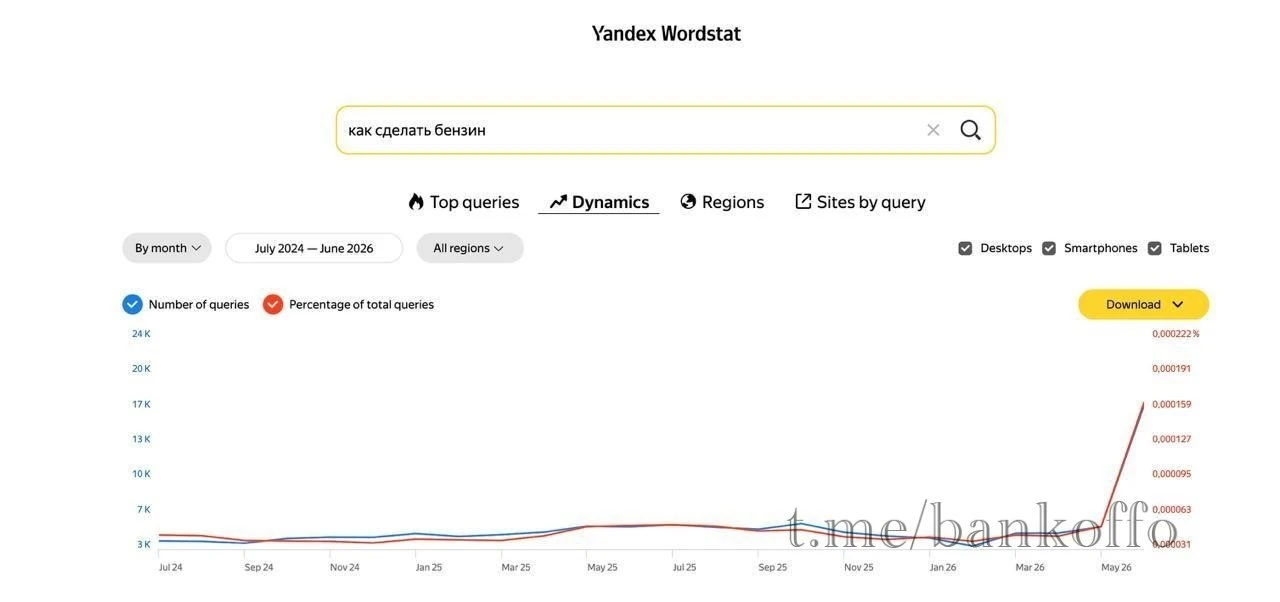Expand the All regions dropdown
The height and width of the screenshot is (602, 1280).
[470, 248]
